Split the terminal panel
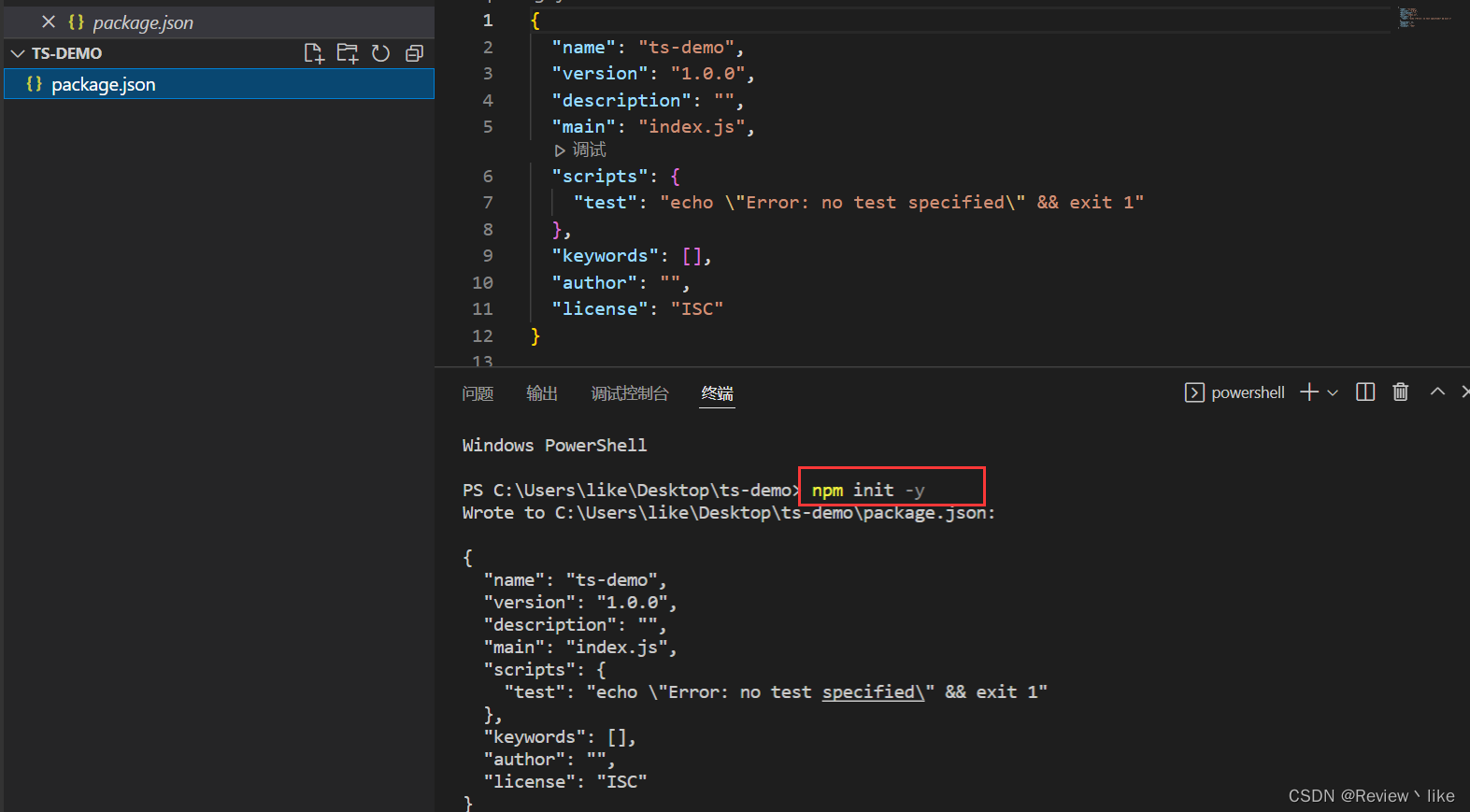 point(1365,392)
